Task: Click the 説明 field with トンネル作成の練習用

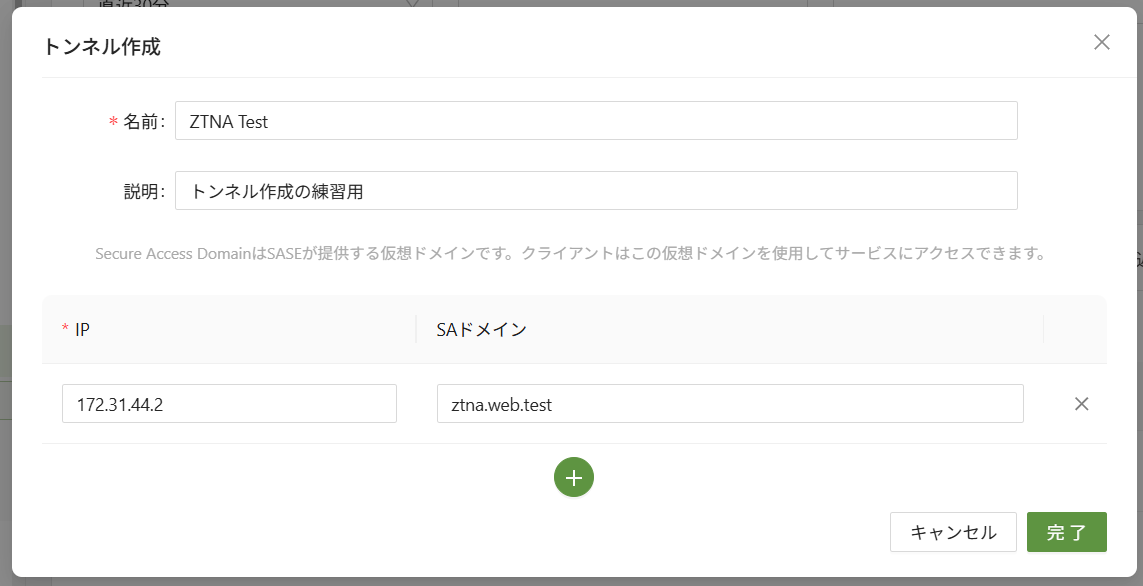Action: click(x=596, y=189)
